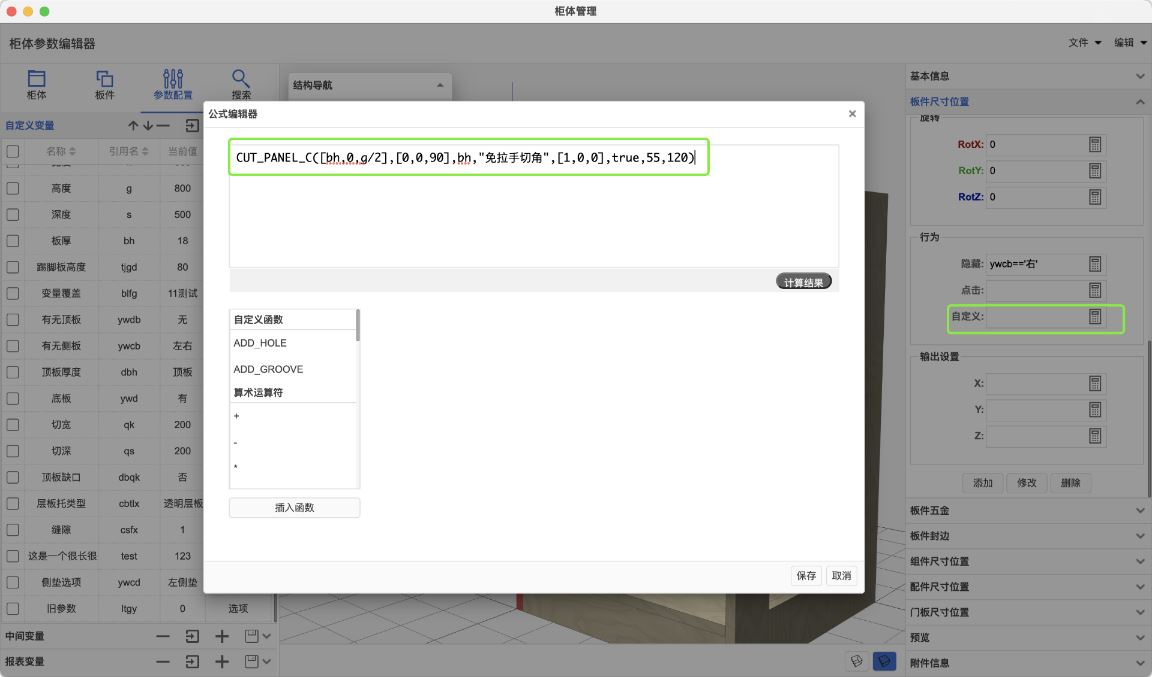Select the 缝隙 row checkbox
This screenshot has height=677, width=1153.
coord(13,530)
